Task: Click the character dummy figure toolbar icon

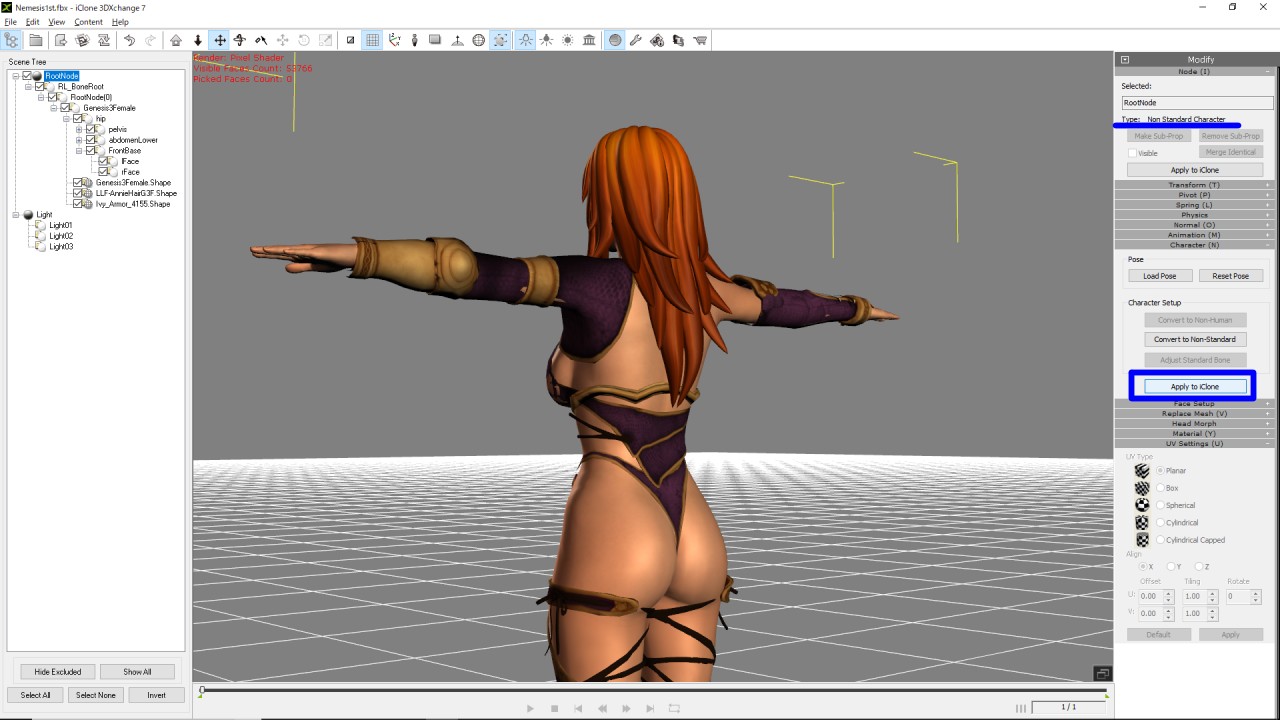Action: (x=414, y=40)
